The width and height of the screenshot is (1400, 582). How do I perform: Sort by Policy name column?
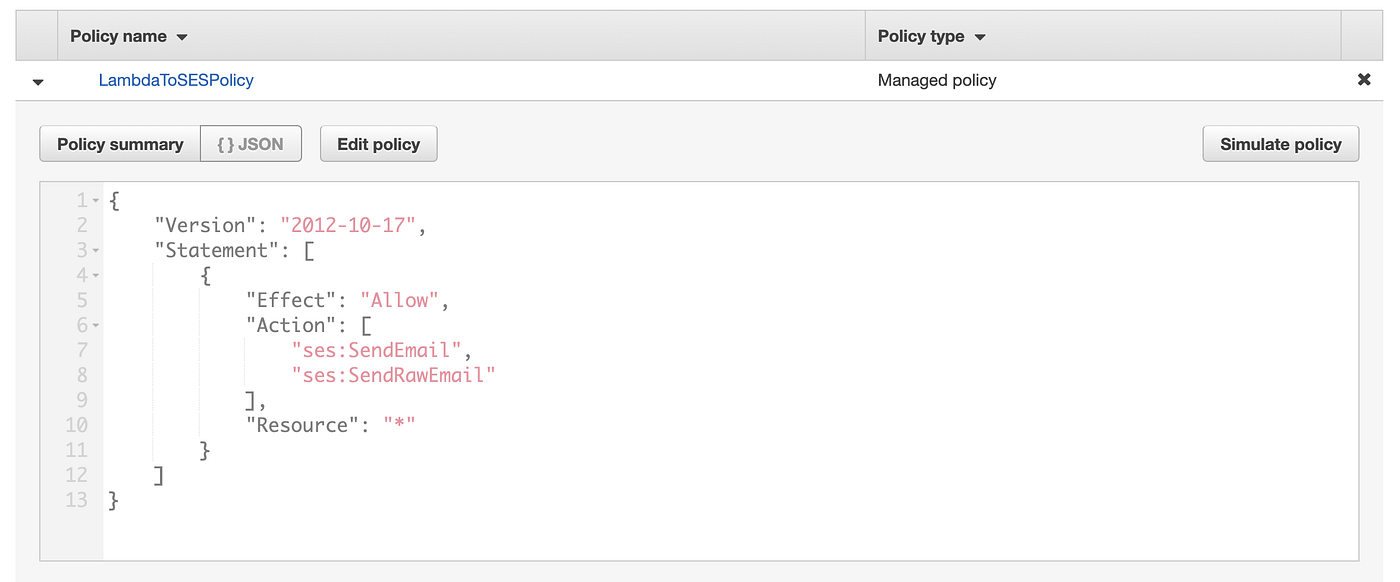[x=129, y=36]
